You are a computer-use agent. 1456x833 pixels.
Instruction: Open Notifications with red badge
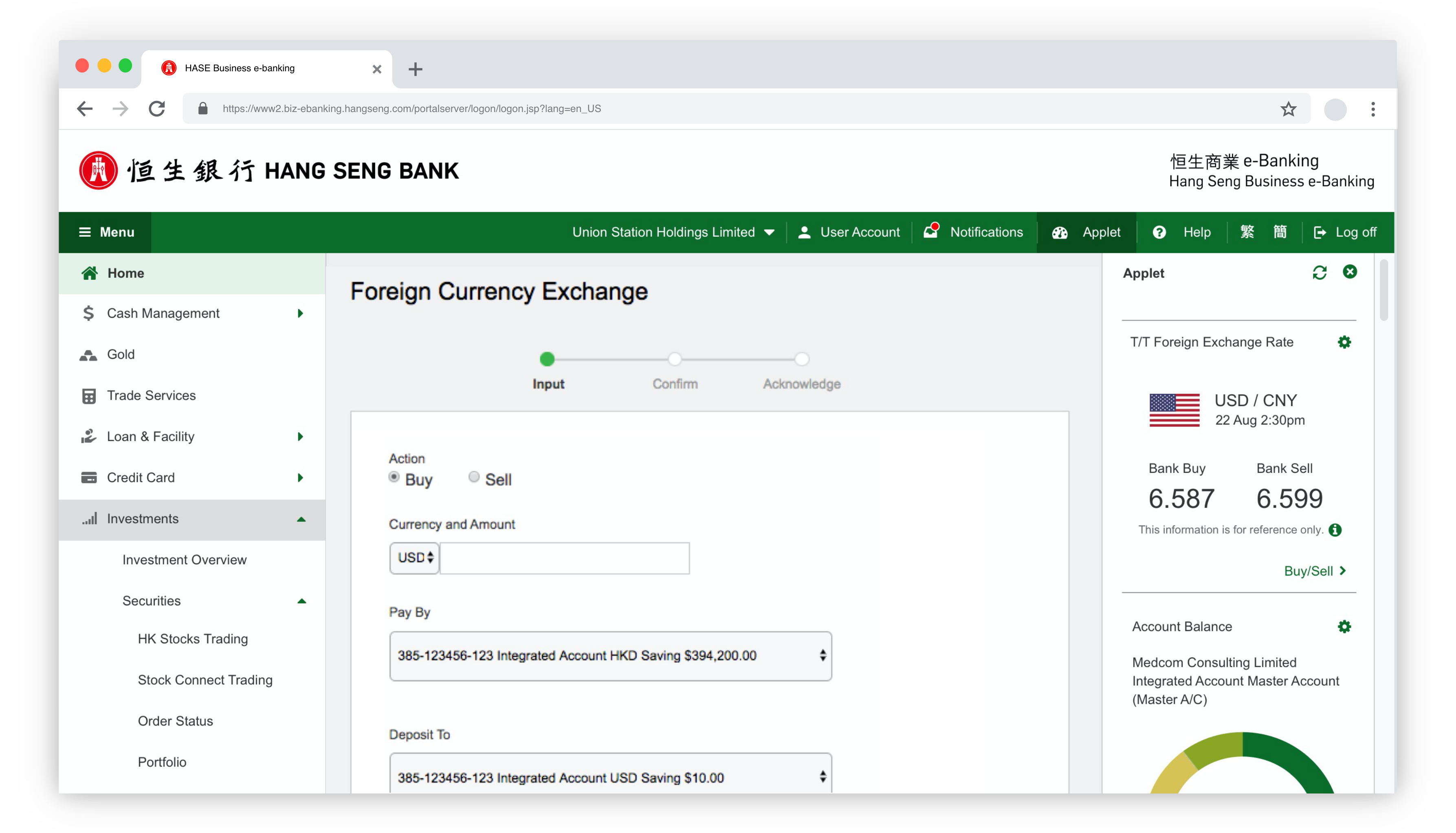[974, 232]
